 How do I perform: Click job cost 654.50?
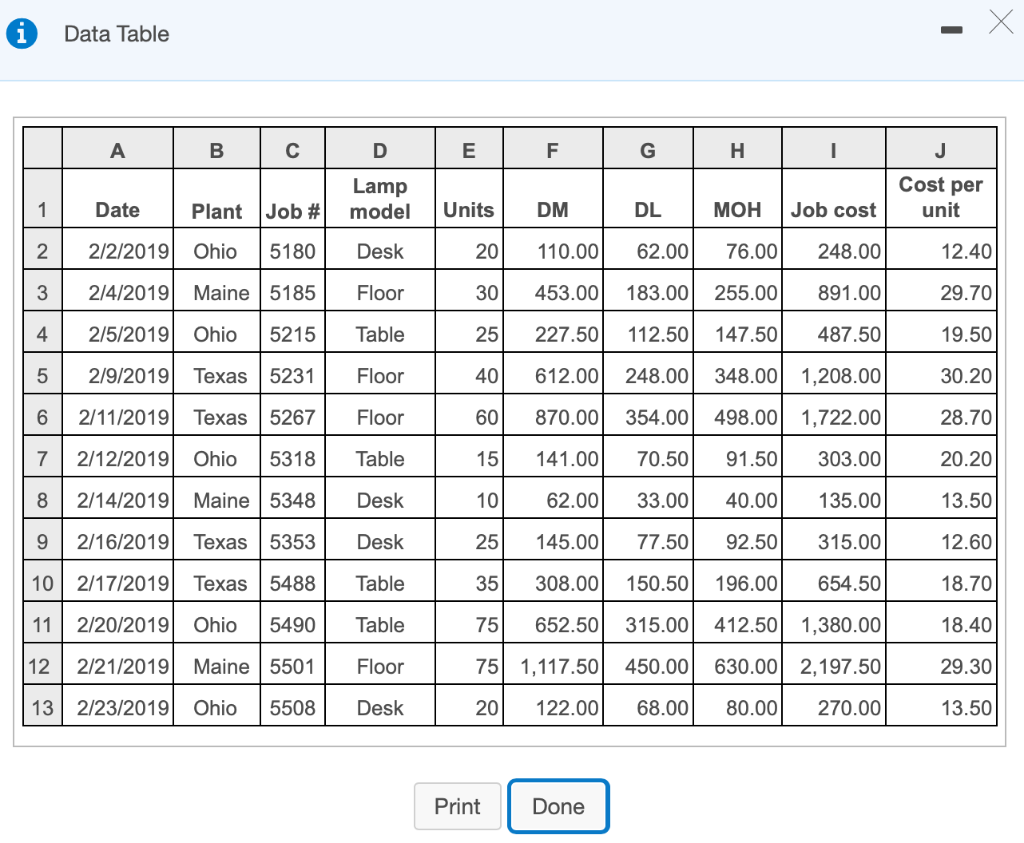pyautogui.click(x=833, y=581)
